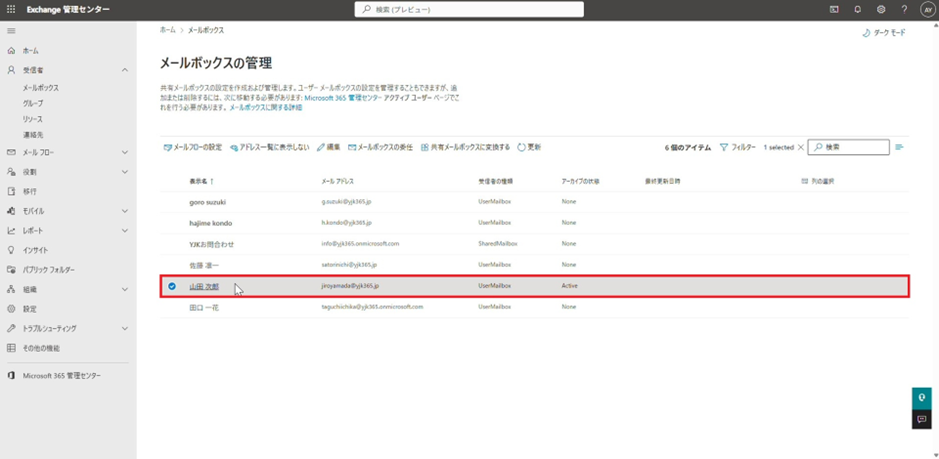Expand トラブルシューティング section chevron
The width and height of the screenshot is (939, 459).
click(x=125, y=328)
